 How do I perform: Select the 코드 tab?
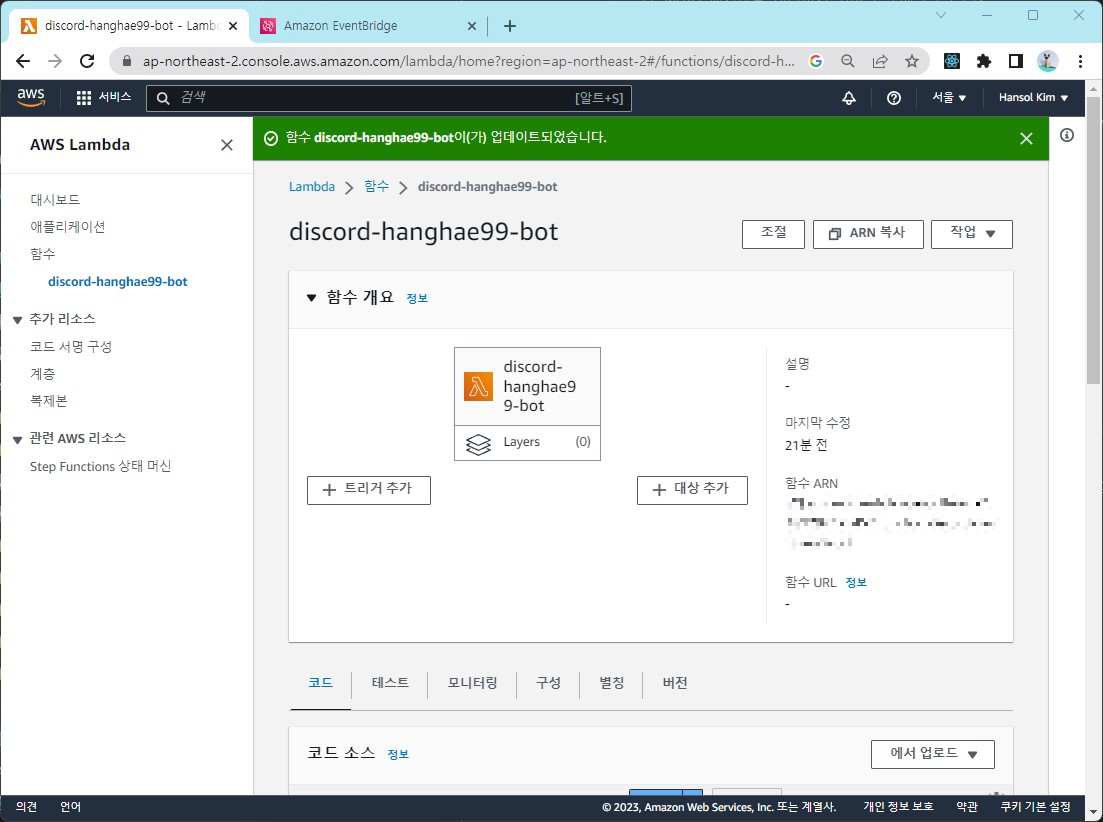point(320,683)
